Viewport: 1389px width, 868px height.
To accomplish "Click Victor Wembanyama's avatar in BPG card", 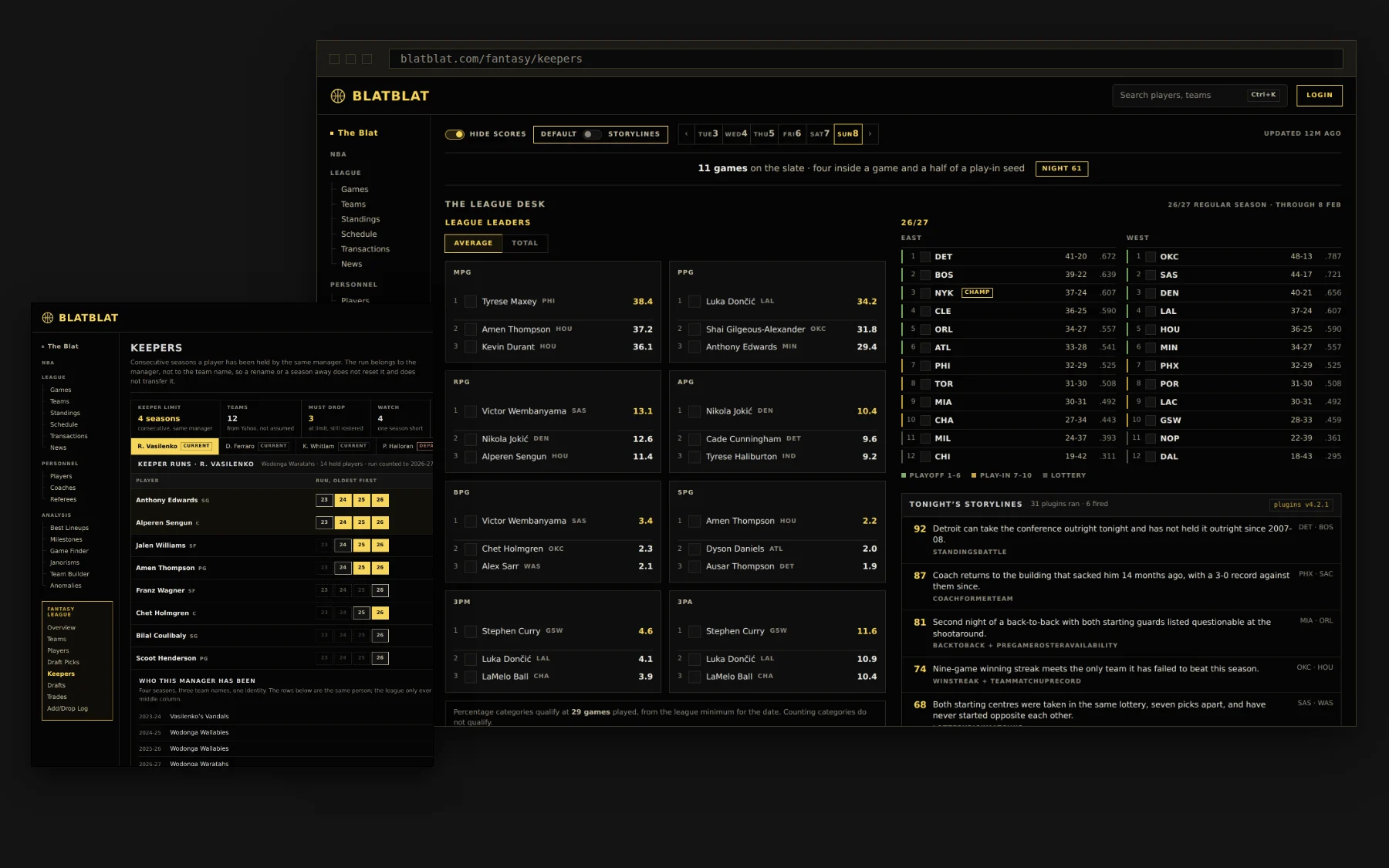I will click(471, 521).
